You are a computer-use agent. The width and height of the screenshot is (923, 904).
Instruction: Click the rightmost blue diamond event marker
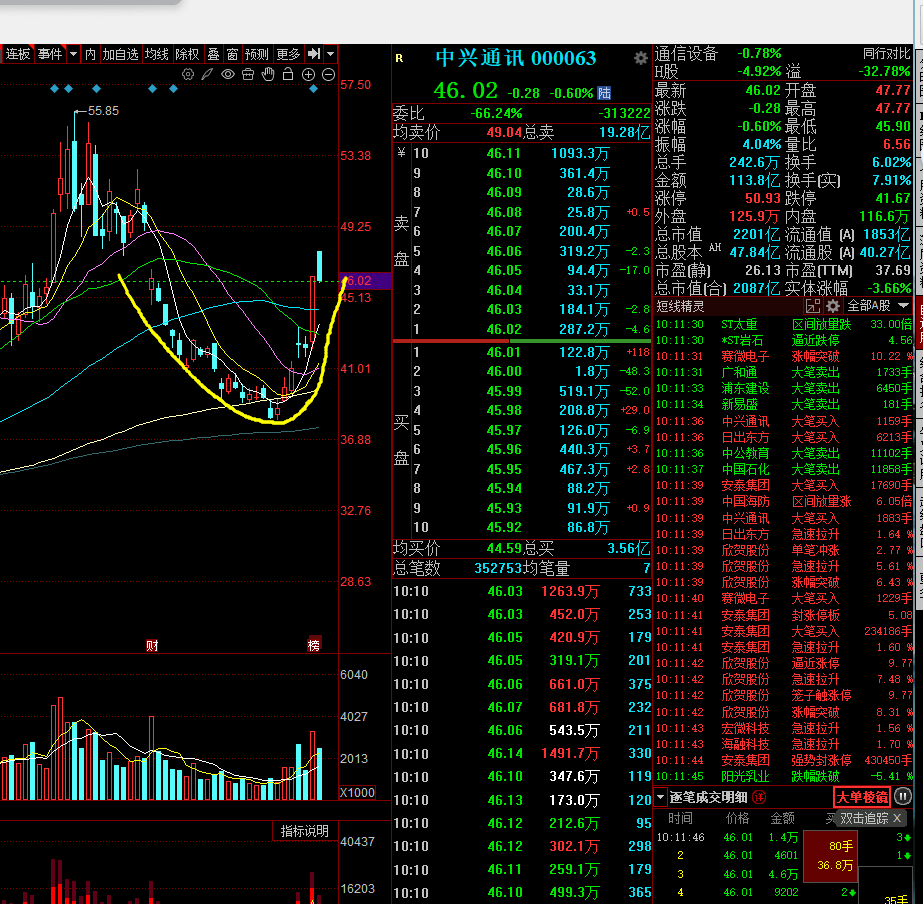tap(313, 89)
